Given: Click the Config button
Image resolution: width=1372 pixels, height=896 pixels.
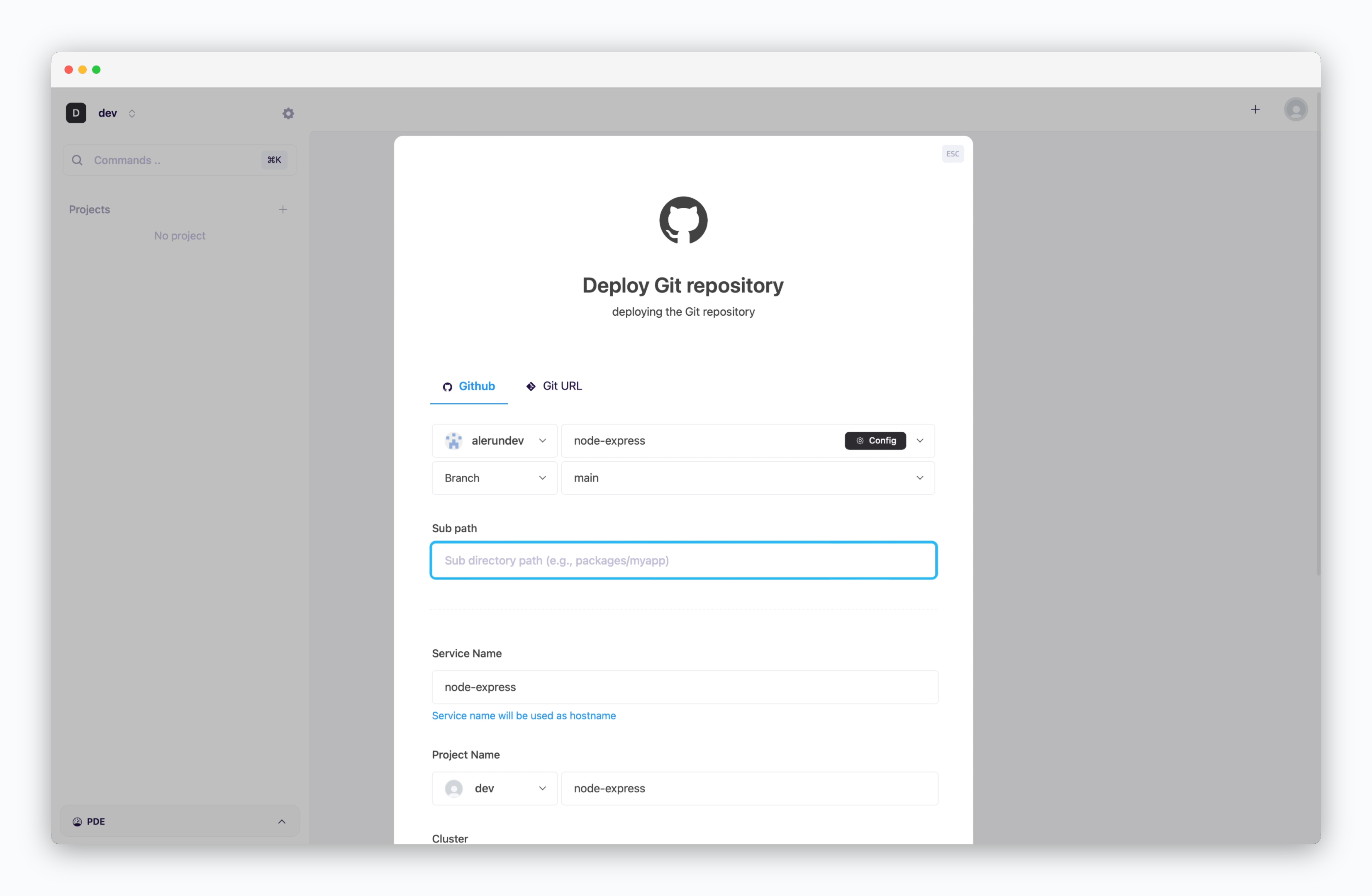Looking at the screenshot, I should tap(876, 441).
